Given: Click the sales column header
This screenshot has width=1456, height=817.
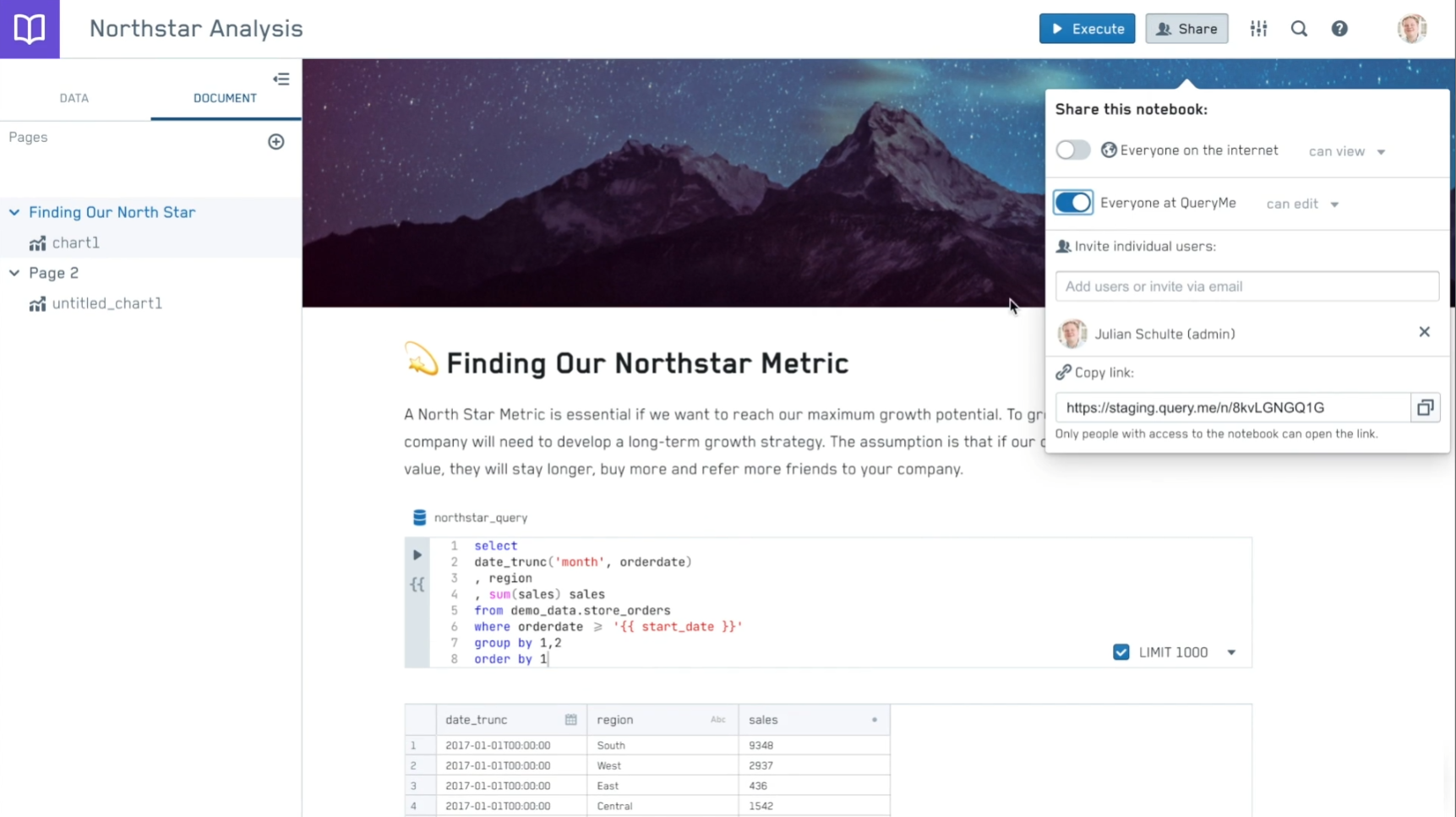Looking at the screenshot, I should pyautogui.click(x=814, y=720).
